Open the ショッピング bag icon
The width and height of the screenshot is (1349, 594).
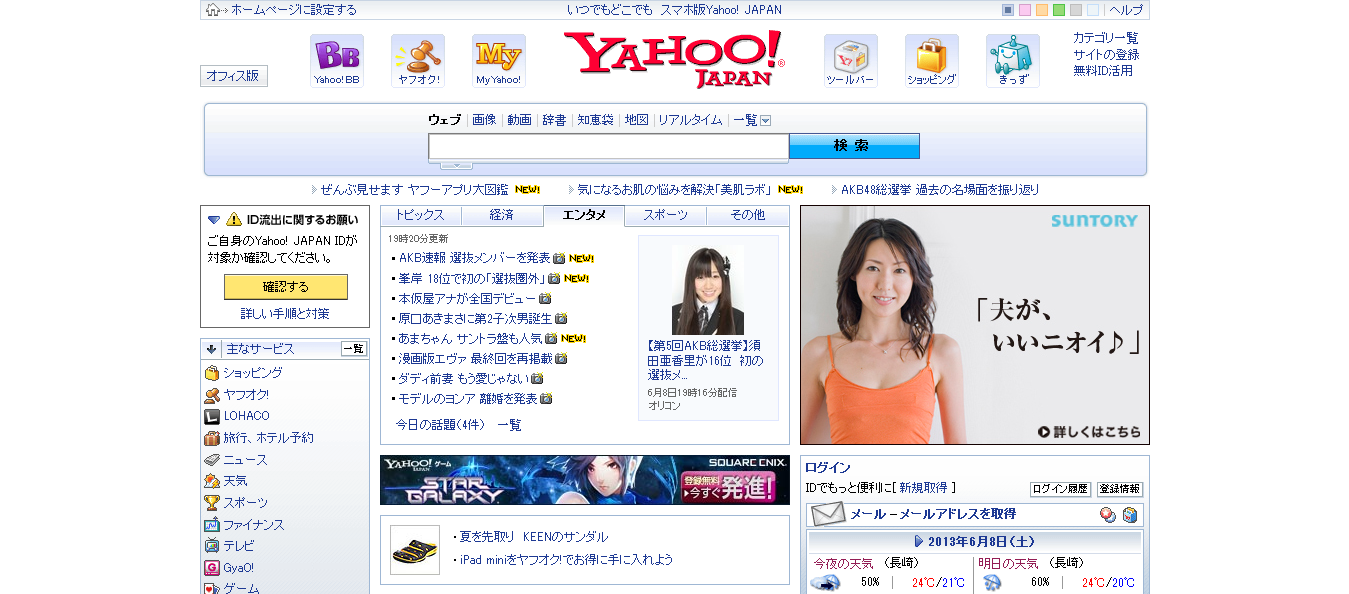(x=932, y=61)
